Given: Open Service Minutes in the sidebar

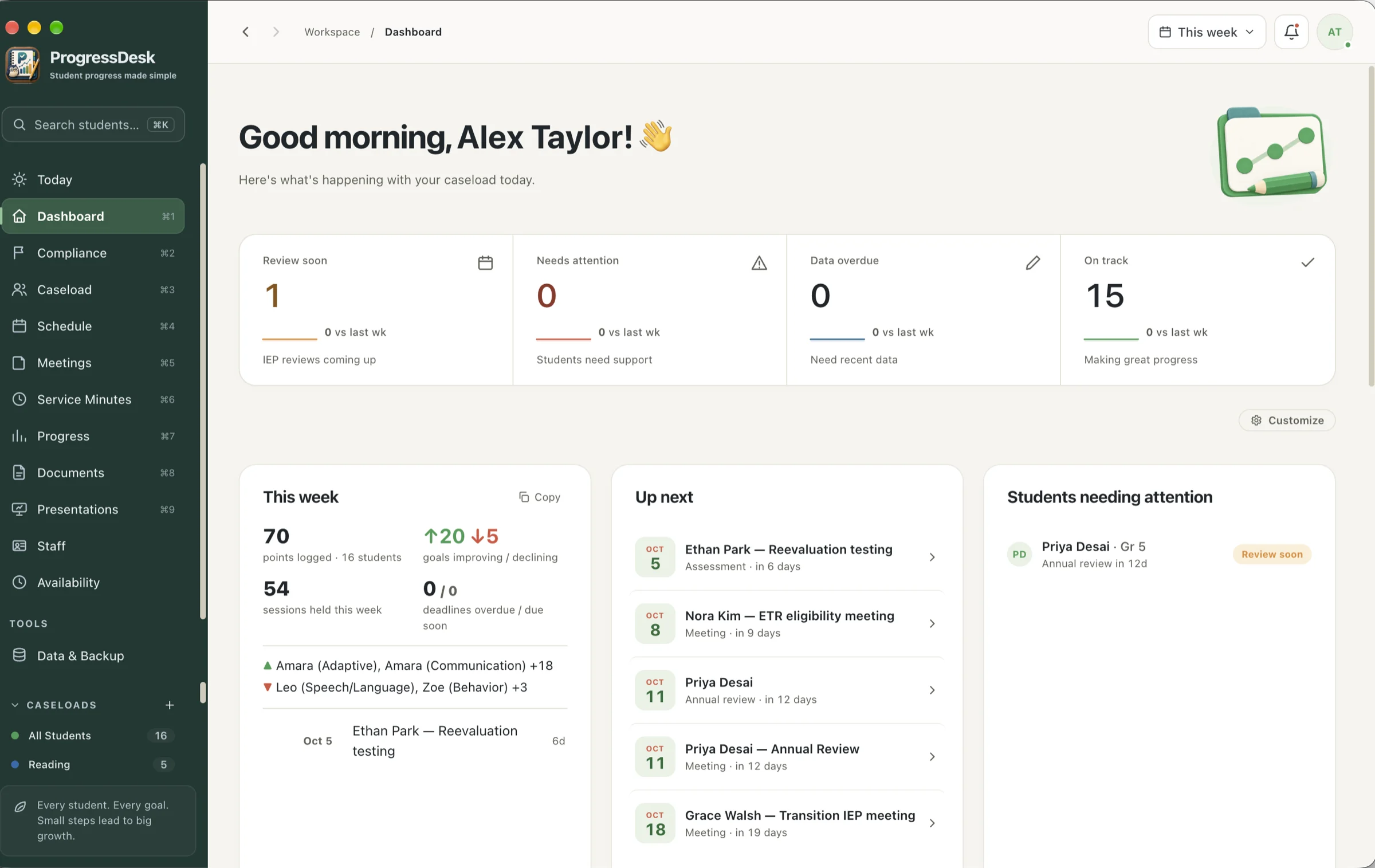Looking at the screenshot, I should point(93,399).
